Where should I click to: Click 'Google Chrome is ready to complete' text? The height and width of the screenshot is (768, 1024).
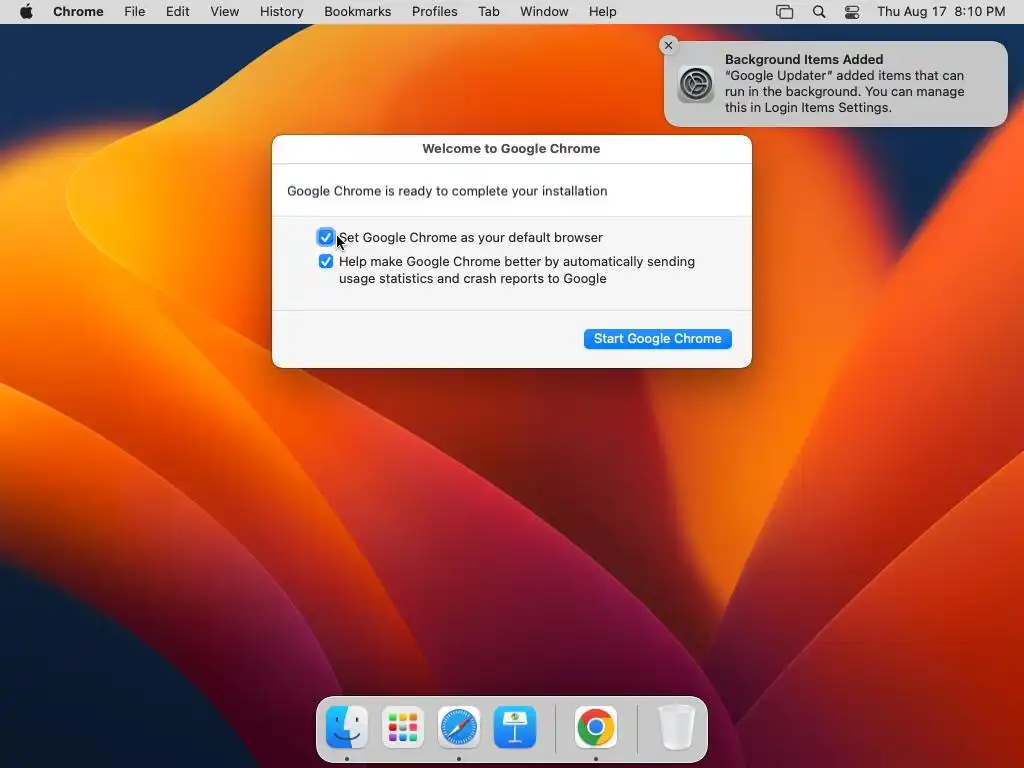click(x=447, y=191)
